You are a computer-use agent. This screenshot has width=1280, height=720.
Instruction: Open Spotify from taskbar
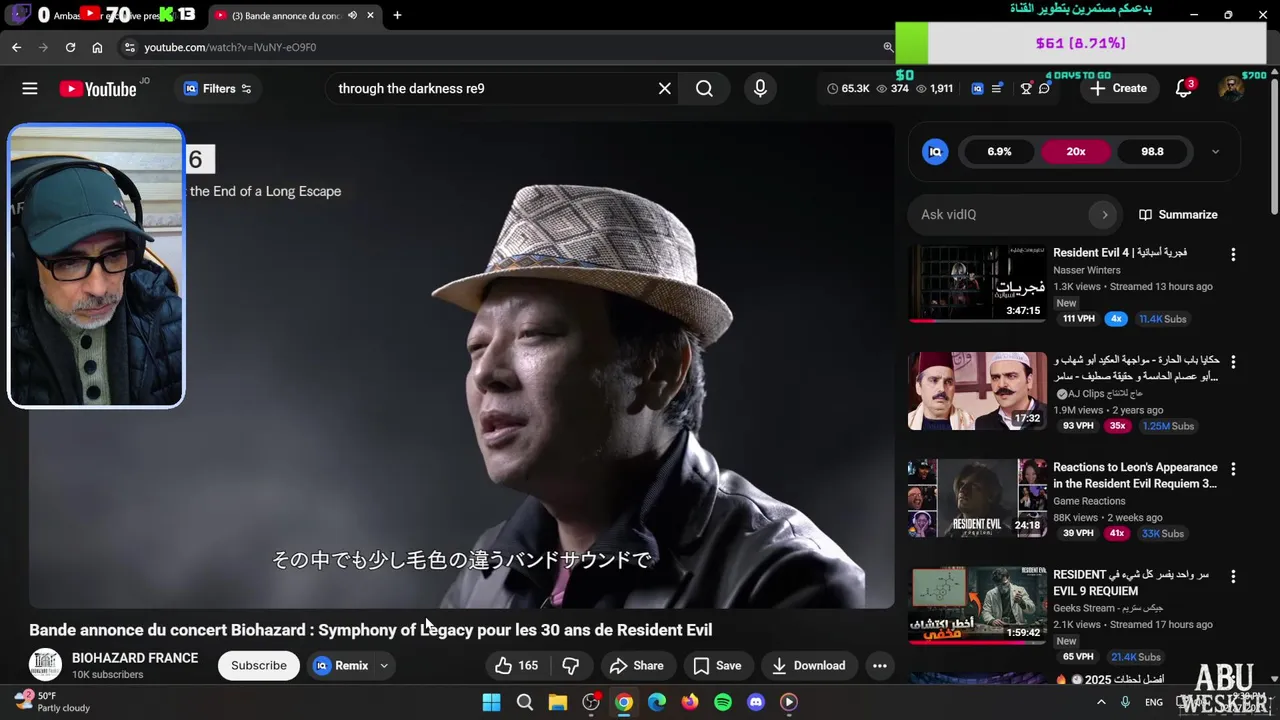(x=723, y=702)
